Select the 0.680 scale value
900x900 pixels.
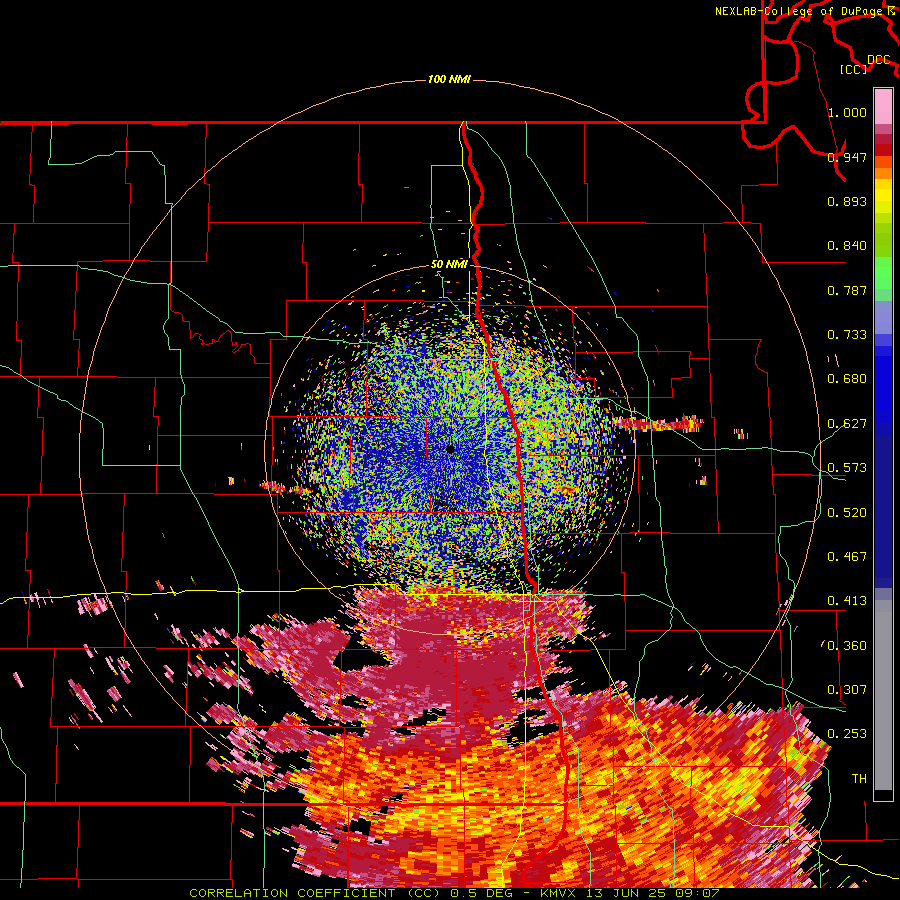847,379
